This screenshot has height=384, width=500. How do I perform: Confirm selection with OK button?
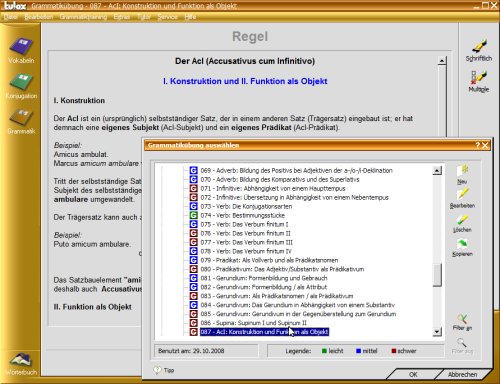click(x=413, y=374)
